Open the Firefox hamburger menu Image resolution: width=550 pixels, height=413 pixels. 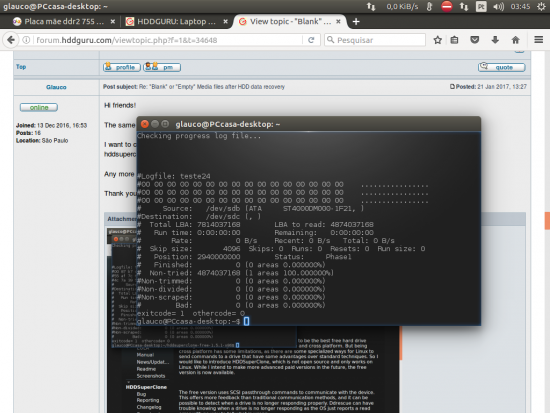click(x=538, y=40)
